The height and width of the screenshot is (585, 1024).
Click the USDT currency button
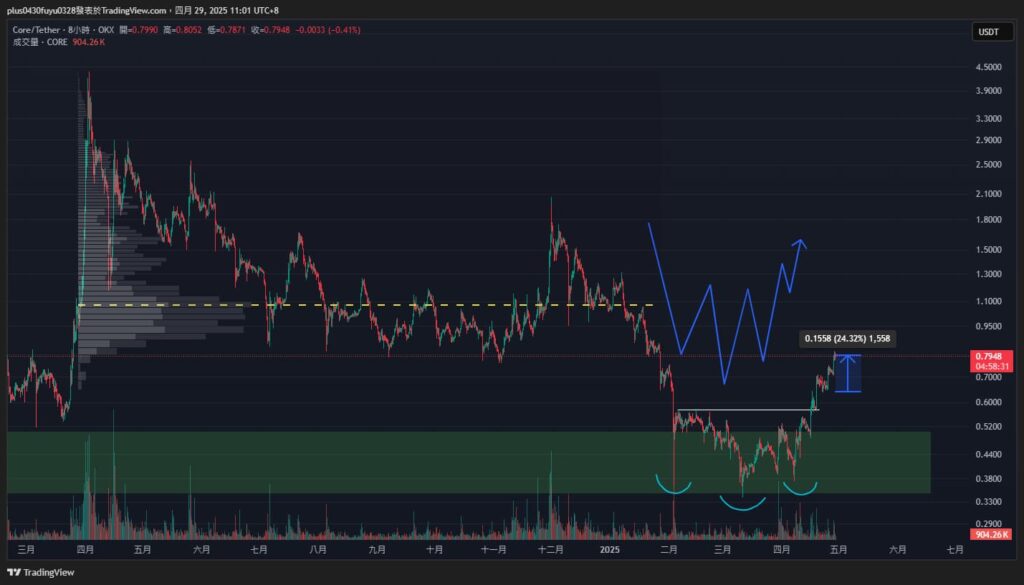pos(986,32)
